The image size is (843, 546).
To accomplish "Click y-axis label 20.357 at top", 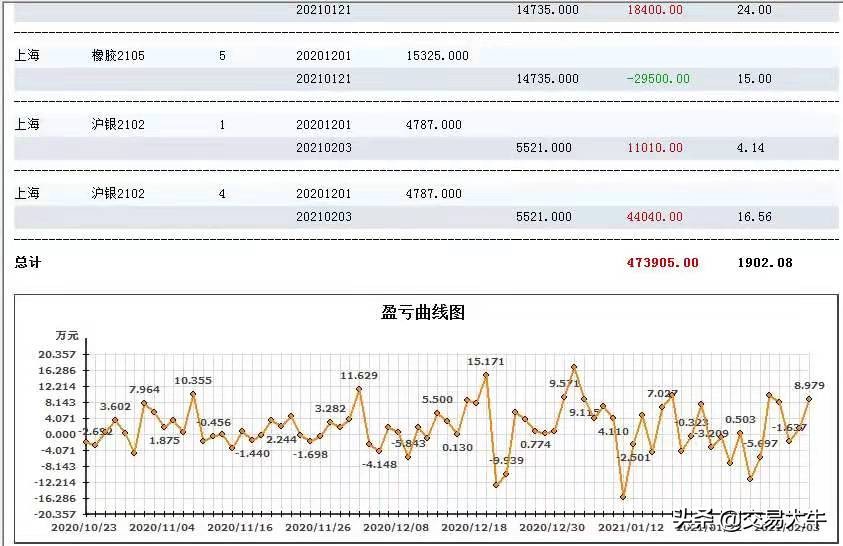I will tap(57, 355).
